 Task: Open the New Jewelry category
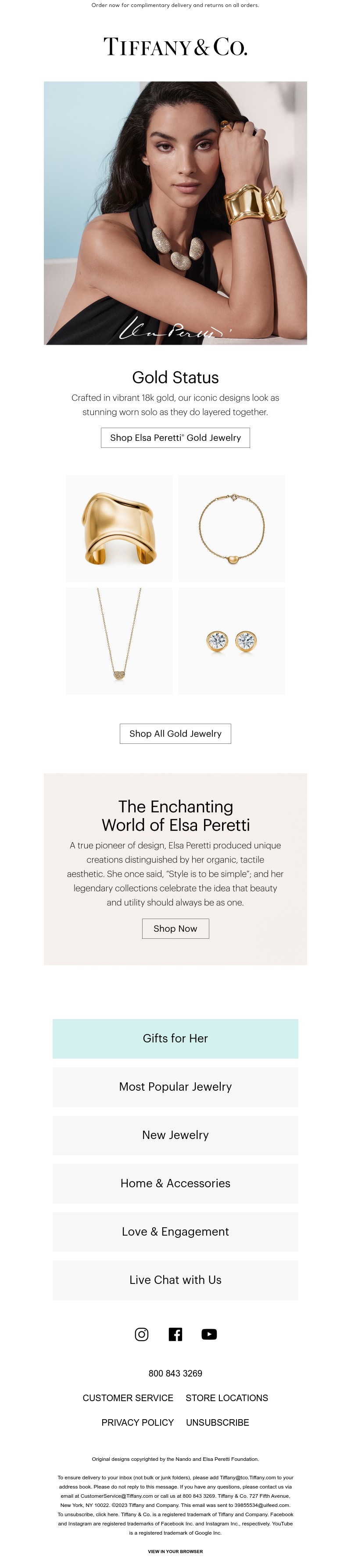[x=175, y=1135]
